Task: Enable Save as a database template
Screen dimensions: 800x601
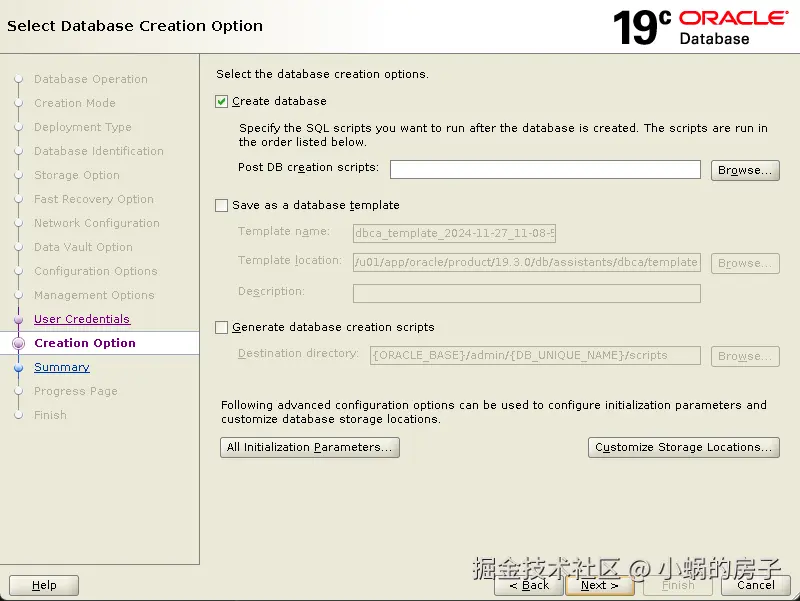Action: (221, 206)
